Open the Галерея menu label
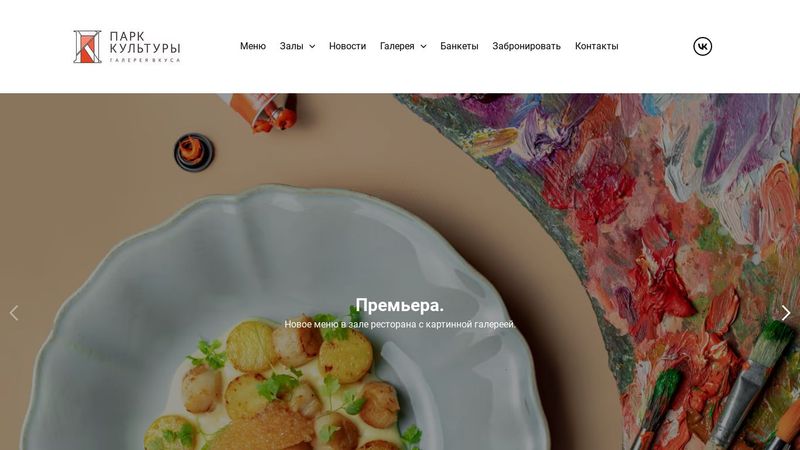This screenshot has width=800, height=450. (x=397, y=46)
